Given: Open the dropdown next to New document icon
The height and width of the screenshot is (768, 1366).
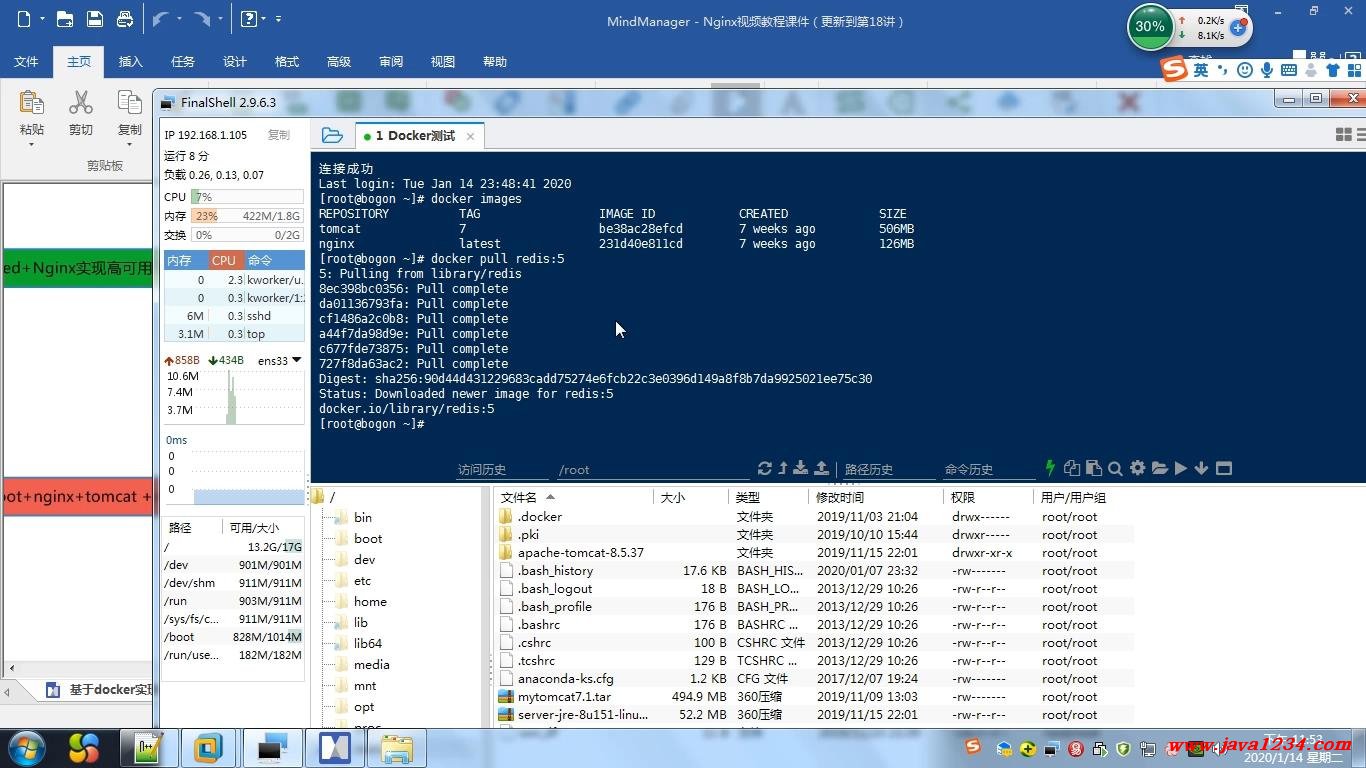Looking at the screenshot, I should pos(41,19).
